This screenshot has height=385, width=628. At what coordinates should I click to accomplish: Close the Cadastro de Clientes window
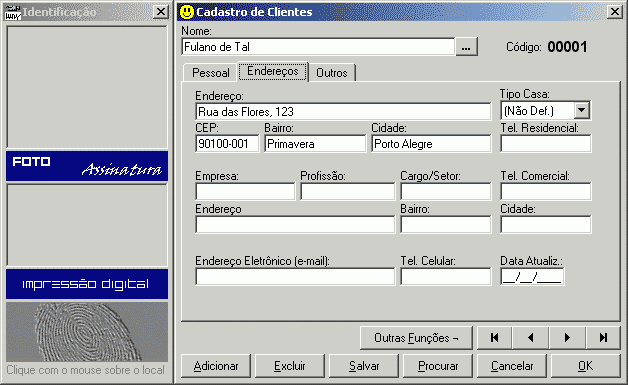pos(615,12)
